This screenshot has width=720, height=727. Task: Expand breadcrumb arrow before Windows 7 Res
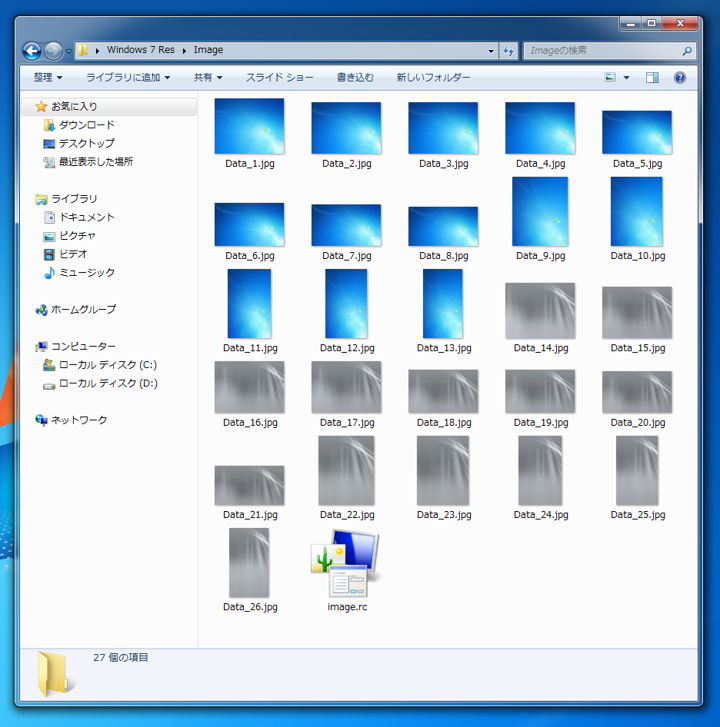(x=97, y=51)
